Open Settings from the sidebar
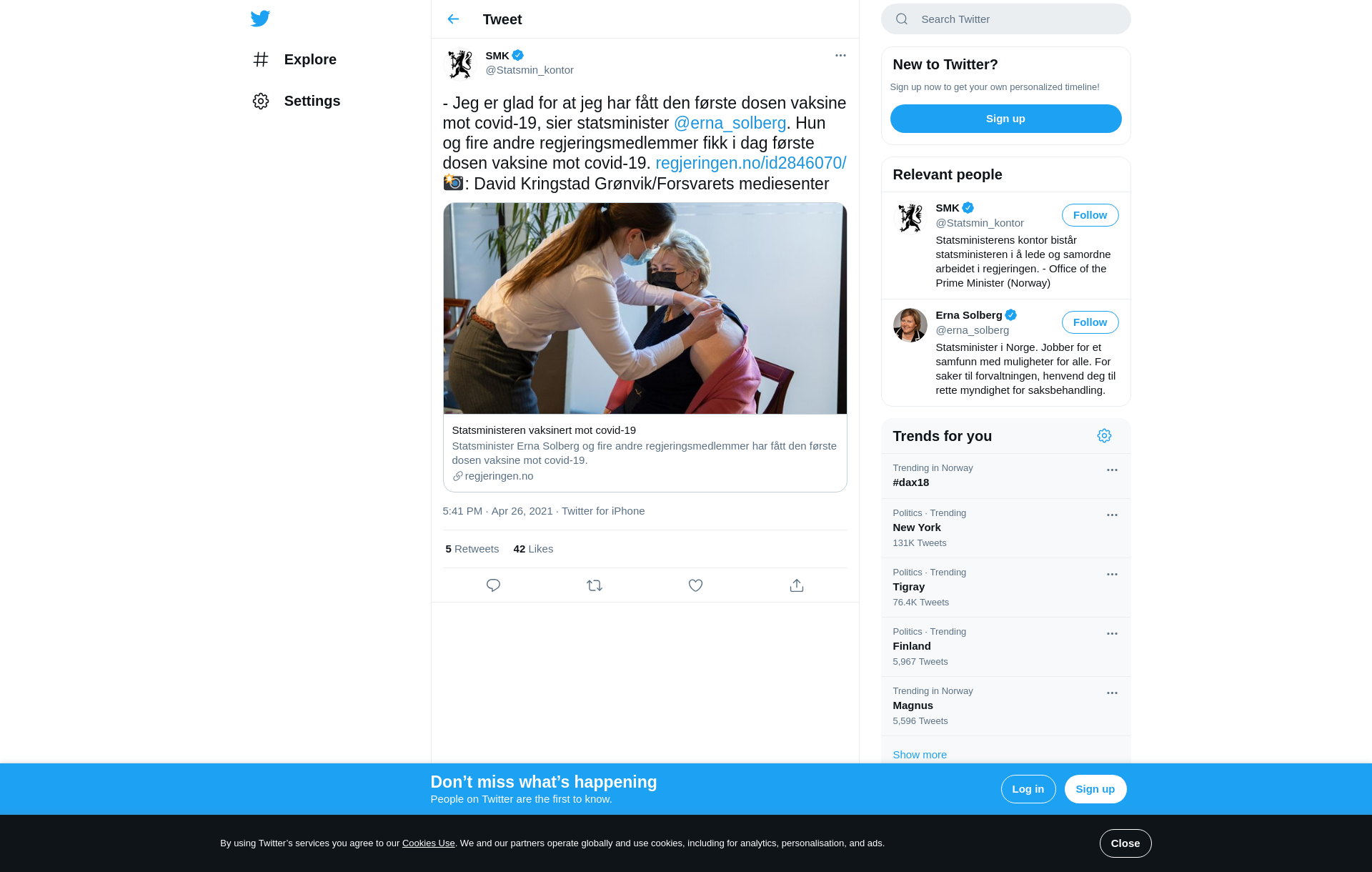Screen dimensions: 1372x872 click(297, 101)
